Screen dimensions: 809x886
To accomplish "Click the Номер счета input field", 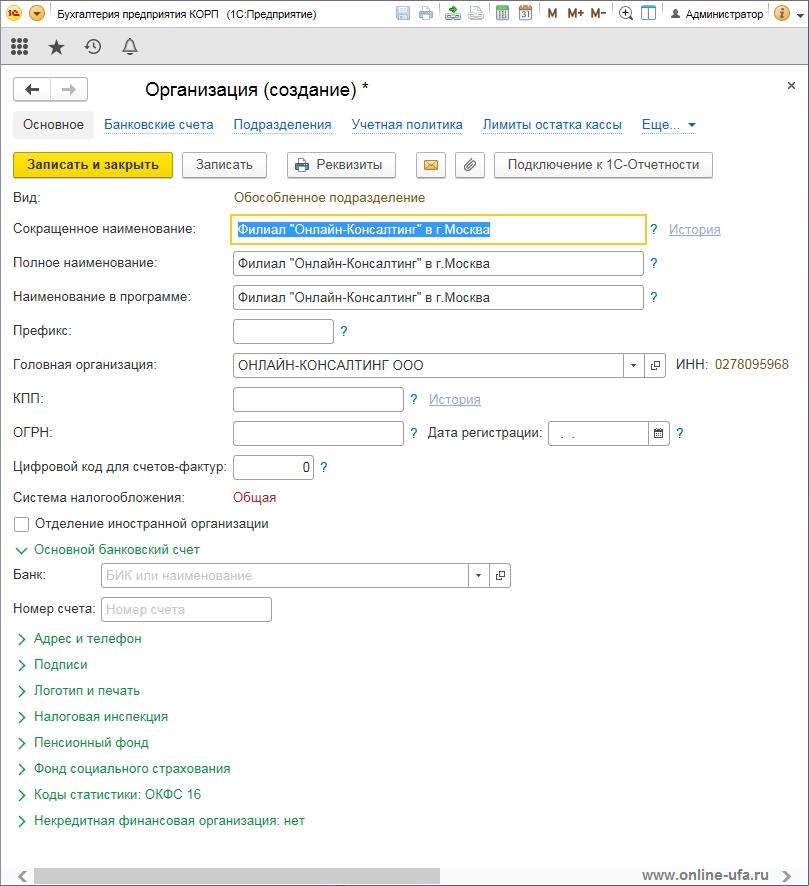I will pyautogui.click(x=186, y=610).
